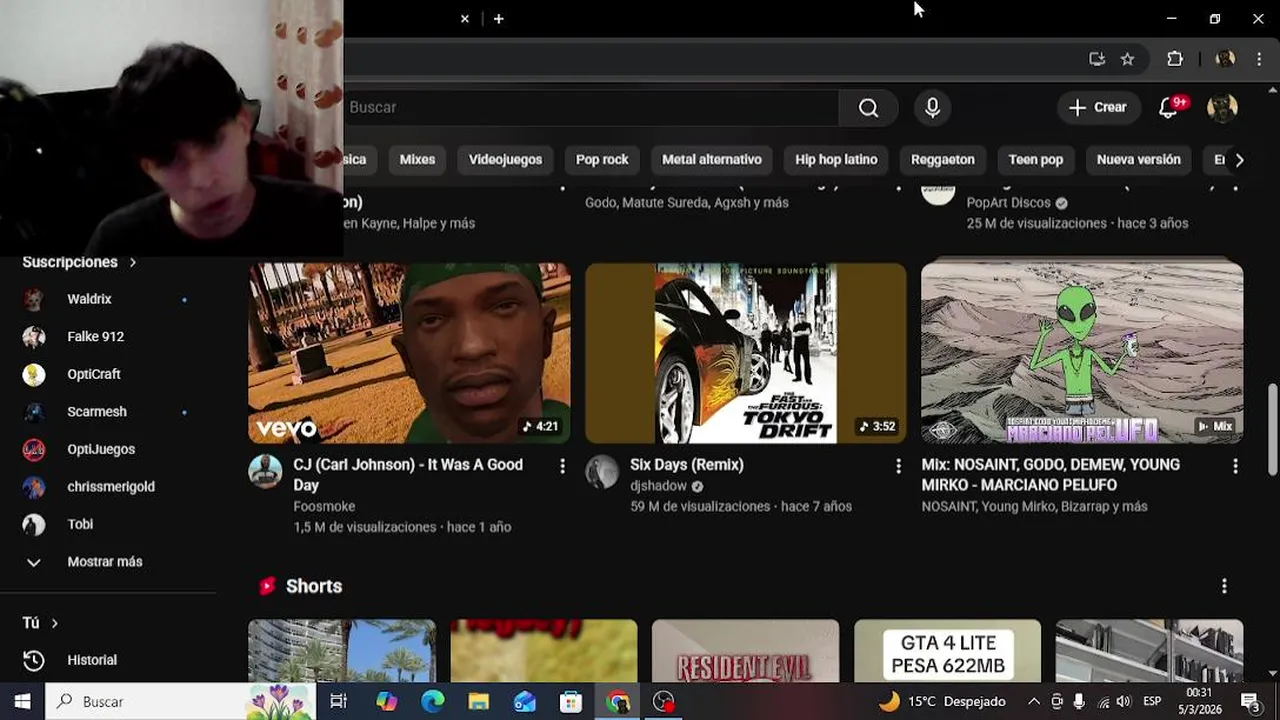
Task: Select the Mixes filter chip
Action: coord(417,160)
